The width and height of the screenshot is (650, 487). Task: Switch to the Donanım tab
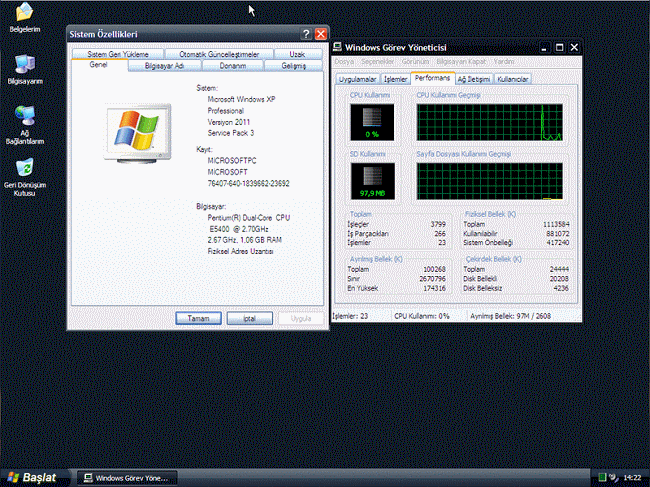pyautogui.click(x=233, y=66)
